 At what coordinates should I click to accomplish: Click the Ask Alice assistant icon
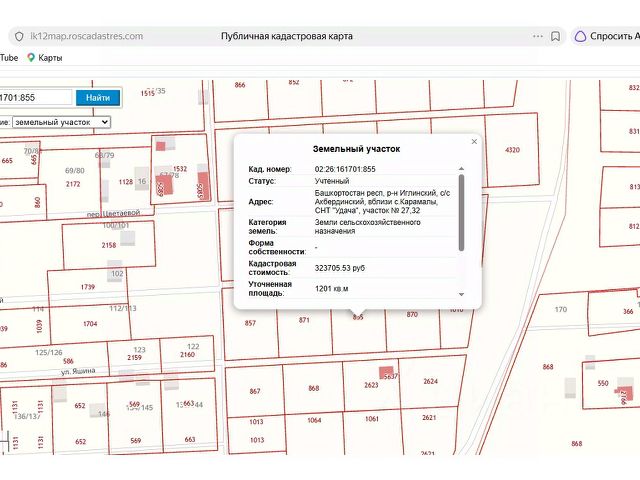pos(580,36)
